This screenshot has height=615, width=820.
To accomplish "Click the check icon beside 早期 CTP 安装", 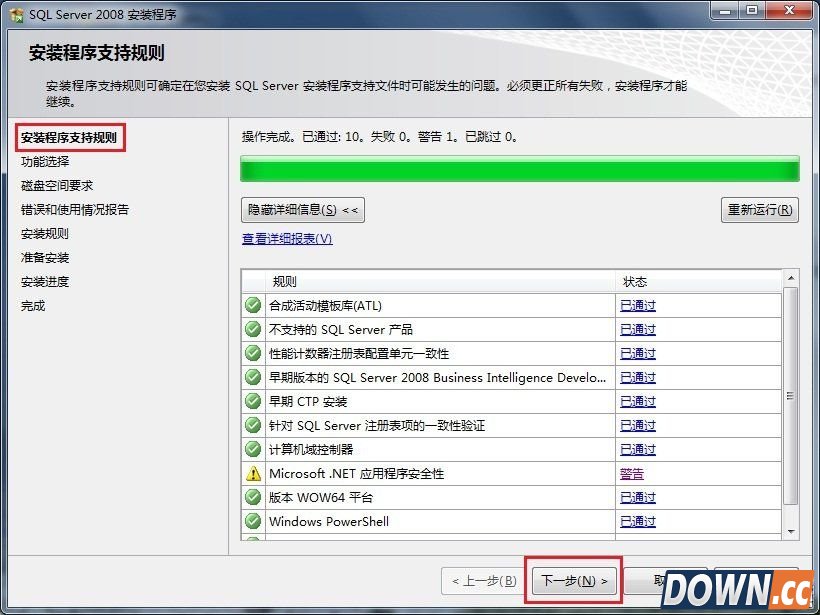I will coord(253,401).
